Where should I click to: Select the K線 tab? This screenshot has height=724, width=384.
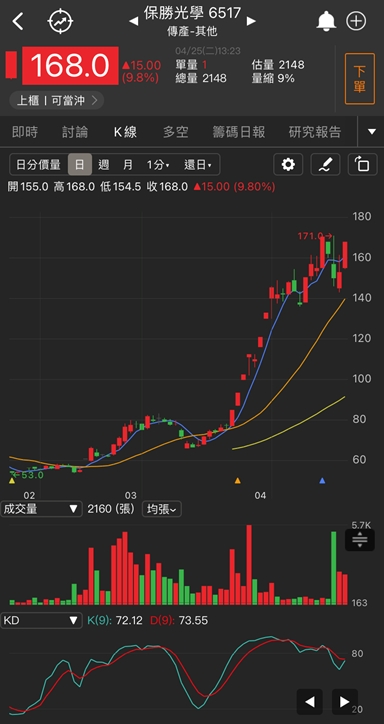[x=125, y=132]
